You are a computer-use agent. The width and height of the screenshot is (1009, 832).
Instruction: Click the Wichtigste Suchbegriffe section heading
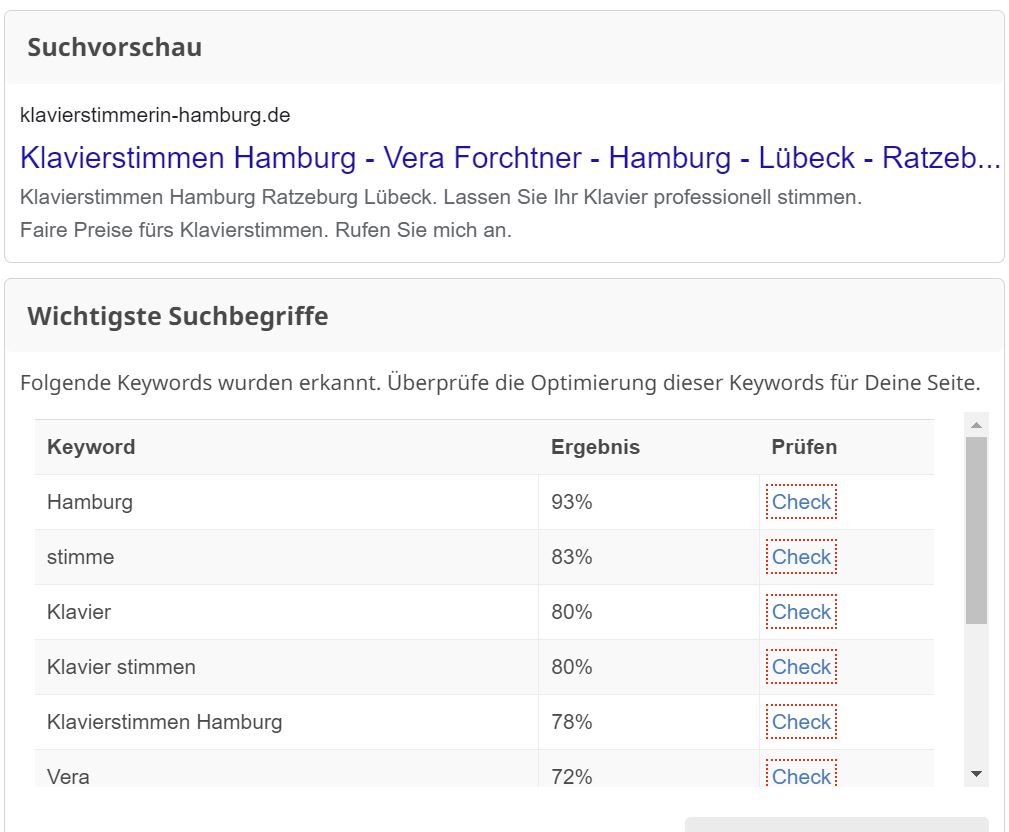(178, 317)
